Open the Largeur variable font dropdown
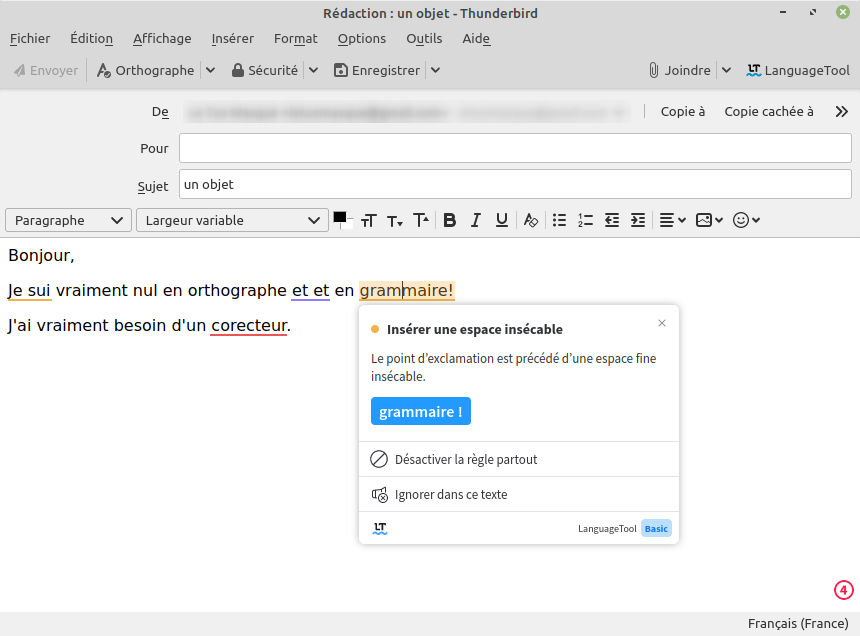Viewport: 860px width, 636px height. pos(233,220)
